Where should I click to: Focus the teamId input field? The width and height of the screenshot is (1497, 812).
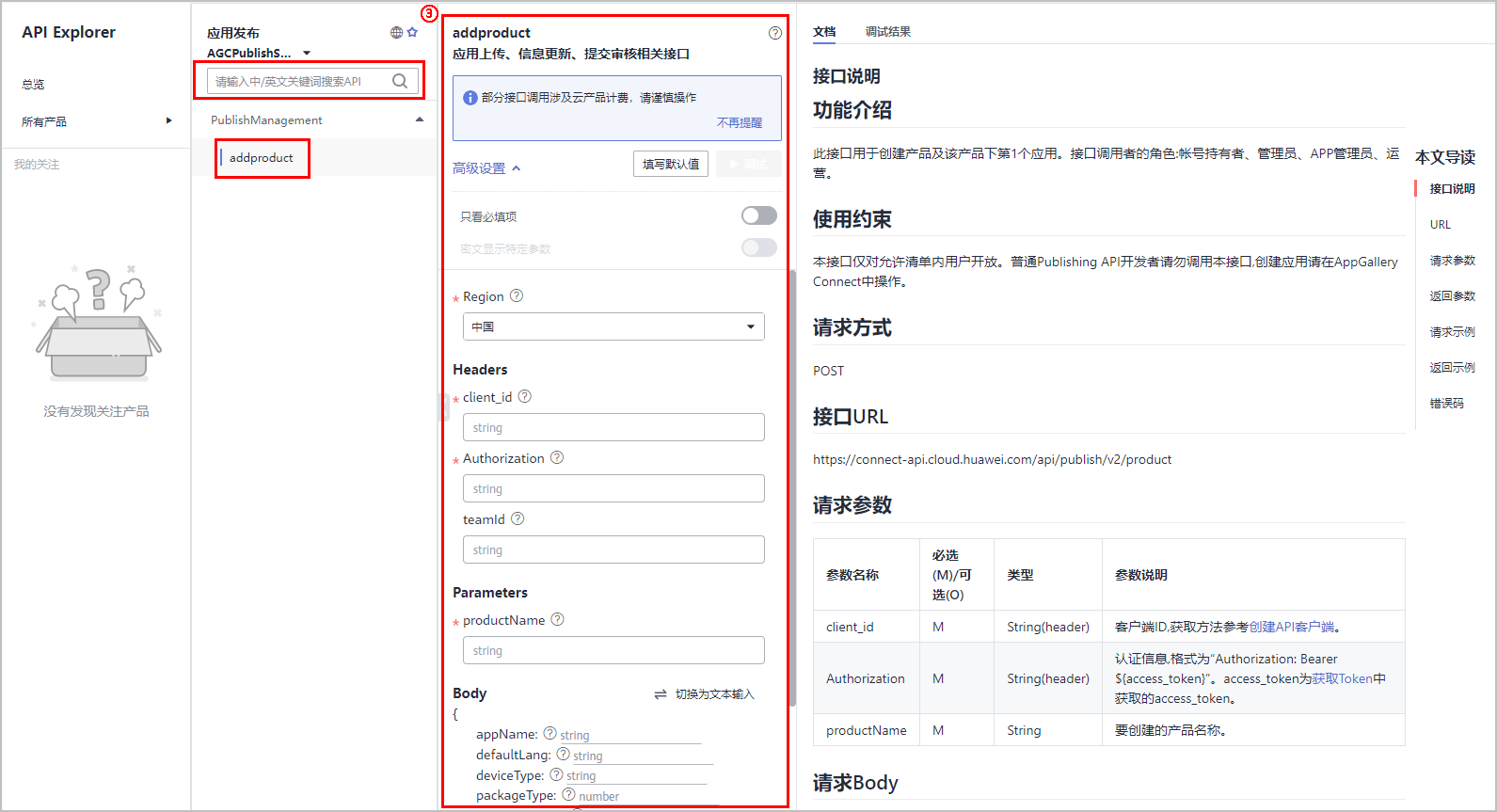[613, 549]
